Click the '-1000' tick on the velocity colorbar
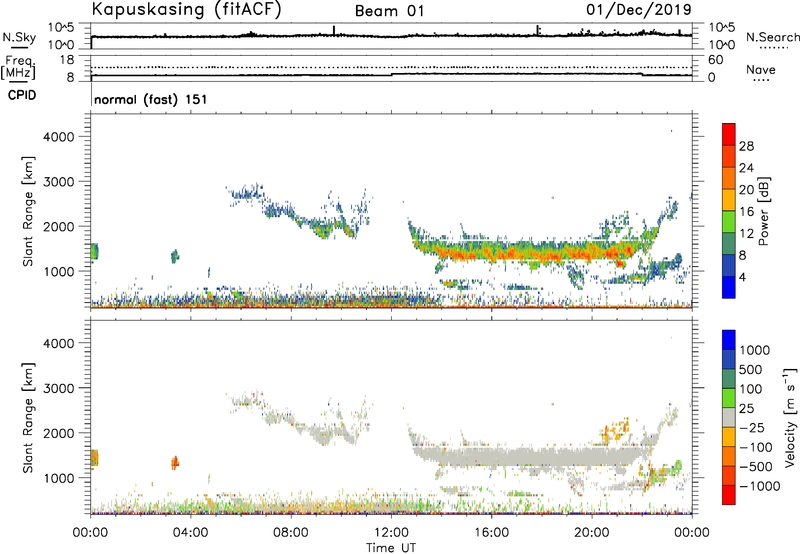 pyautogui.click(x=759, y=486)
